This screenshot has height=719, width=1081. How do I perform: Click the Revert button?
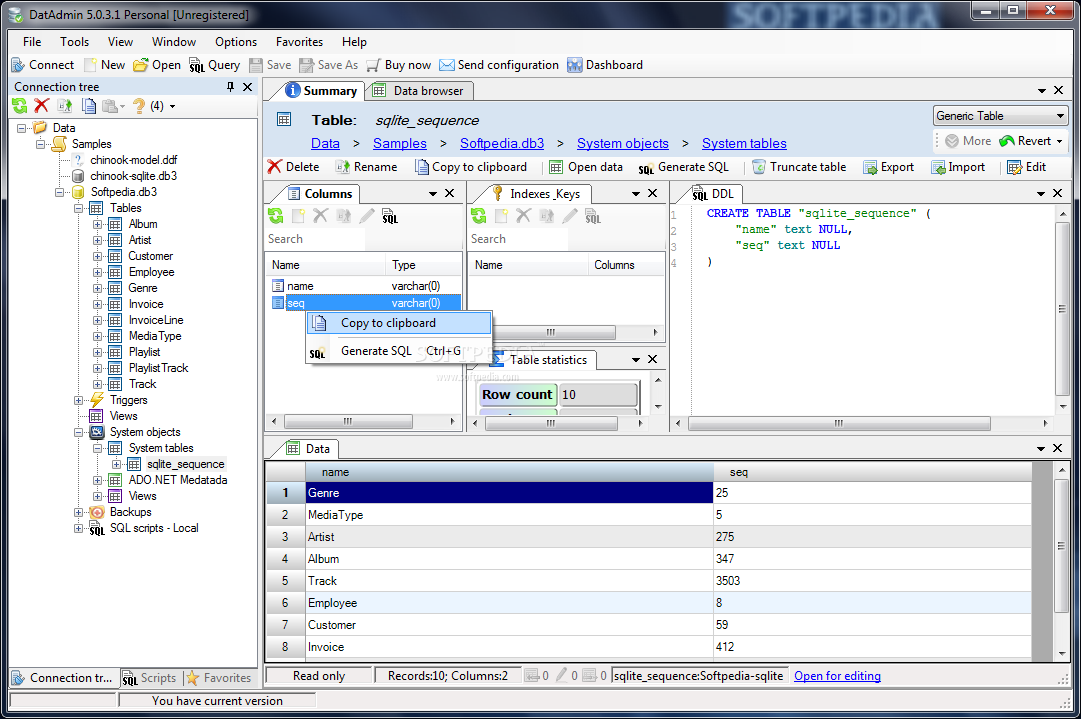pos(1026,141)
